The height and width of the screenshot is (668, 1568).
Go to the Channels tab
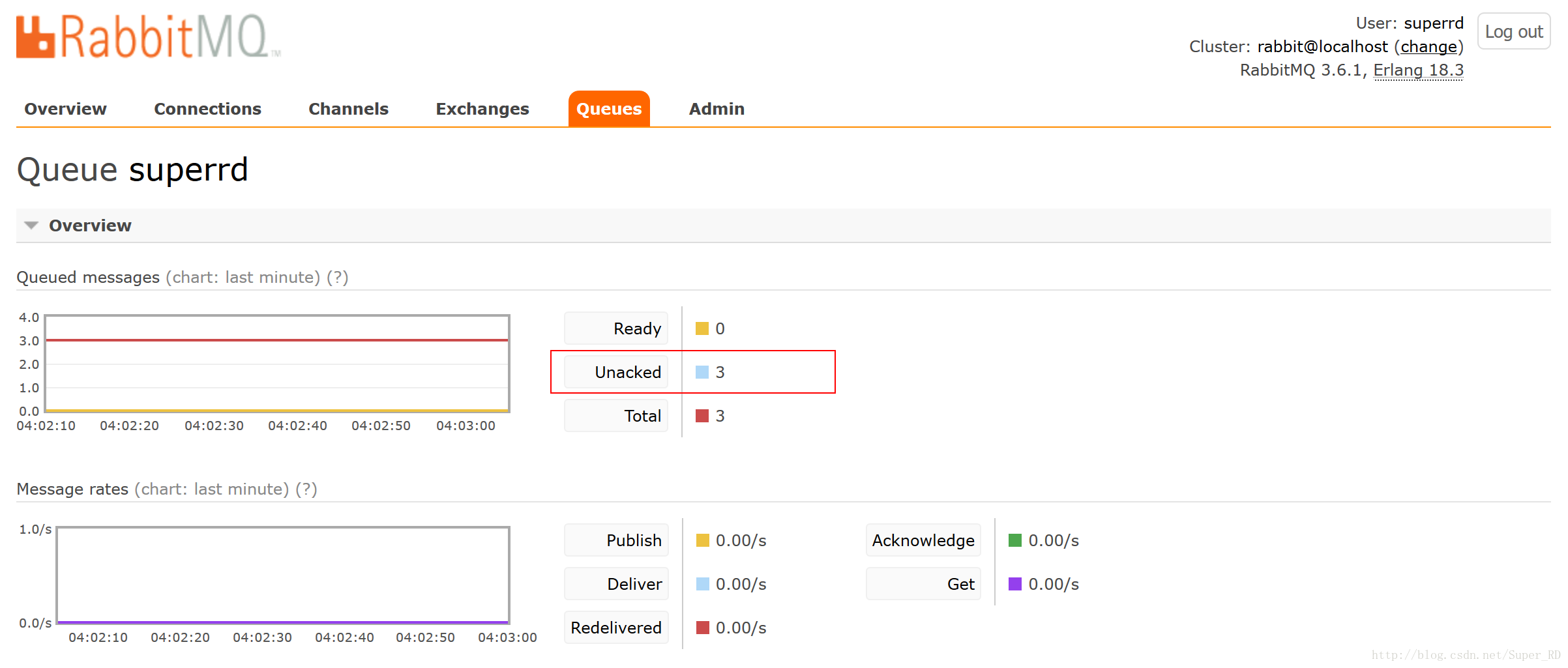tap(348, 109)
